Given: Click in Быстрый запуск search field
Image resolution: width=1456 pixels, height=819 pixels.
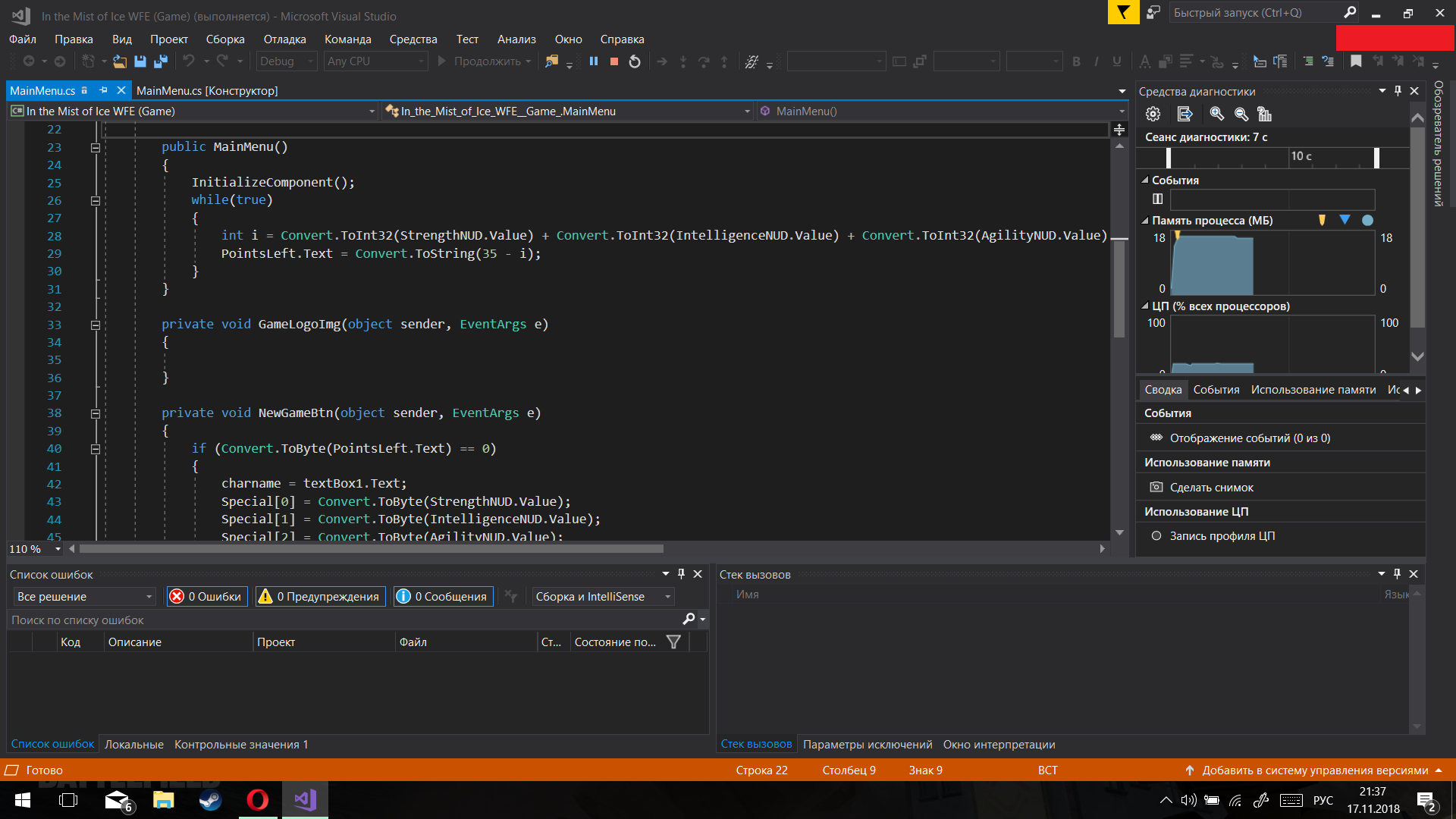Looking at the screenshot, I should click(1255, 12).
